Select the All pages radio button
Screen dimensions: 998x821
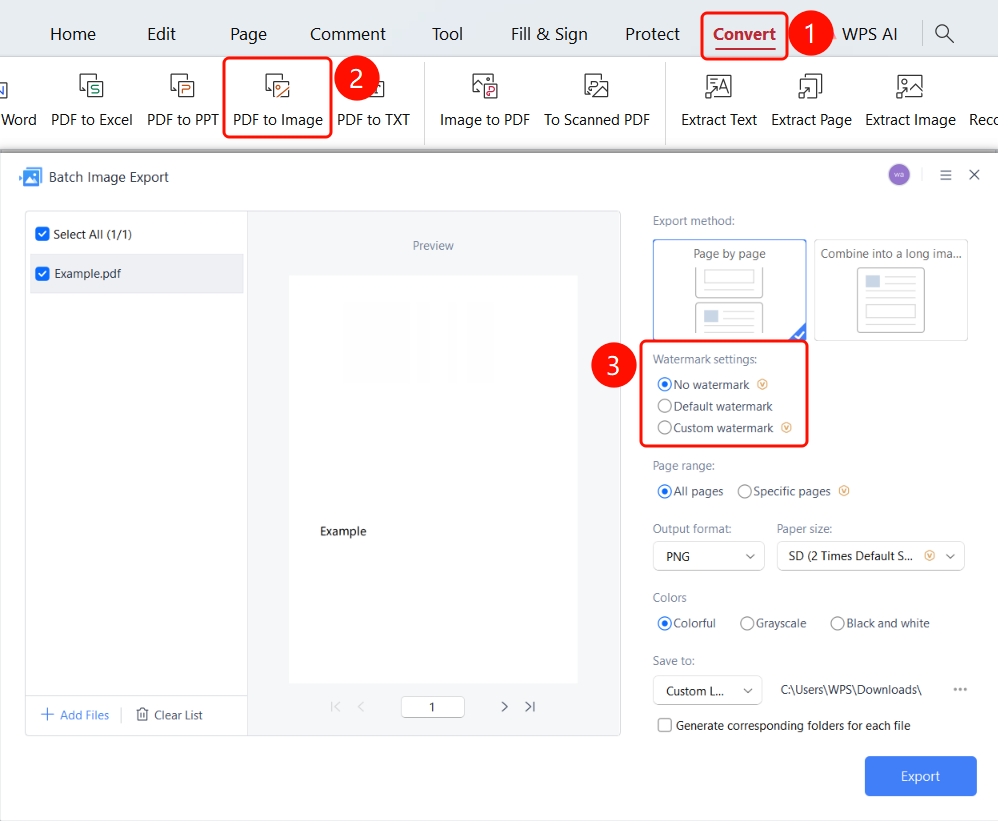(x=664, y=491)
